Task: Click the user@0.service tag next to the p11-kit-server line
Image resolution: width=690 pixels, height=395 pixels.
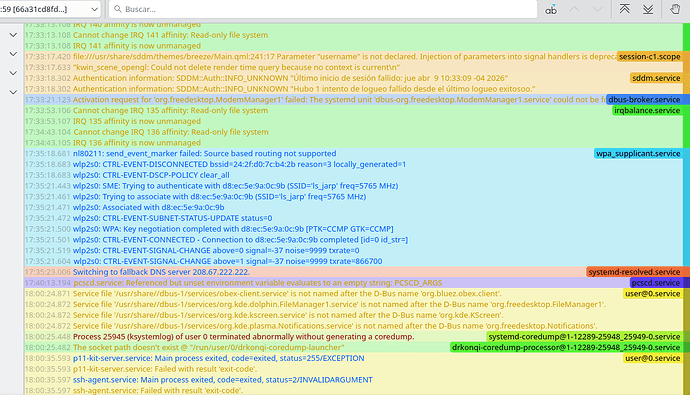Action: (653, 358)
